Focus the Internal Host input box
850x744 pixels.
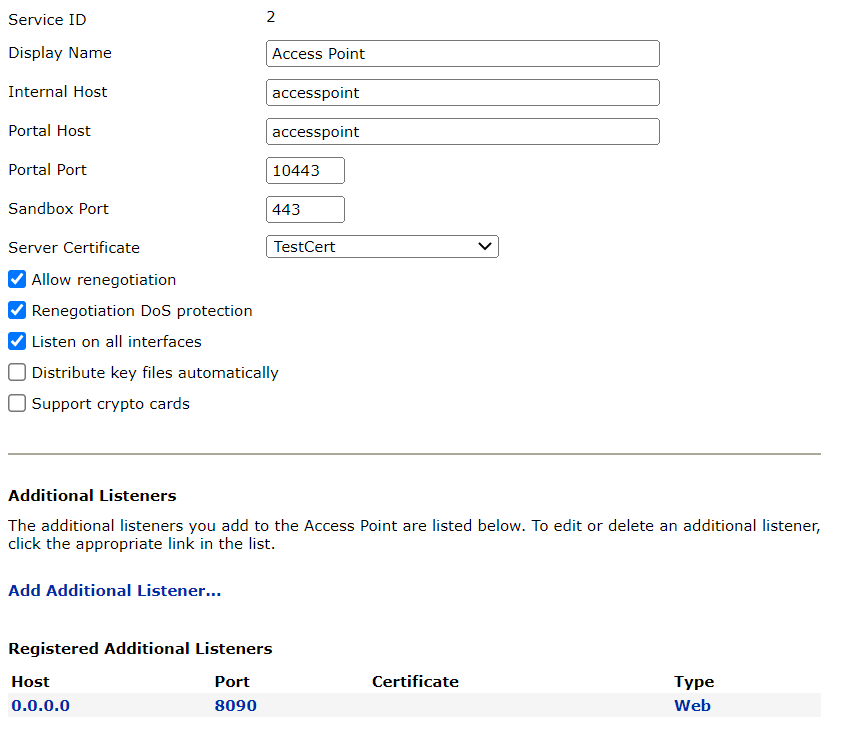[462, 93]
